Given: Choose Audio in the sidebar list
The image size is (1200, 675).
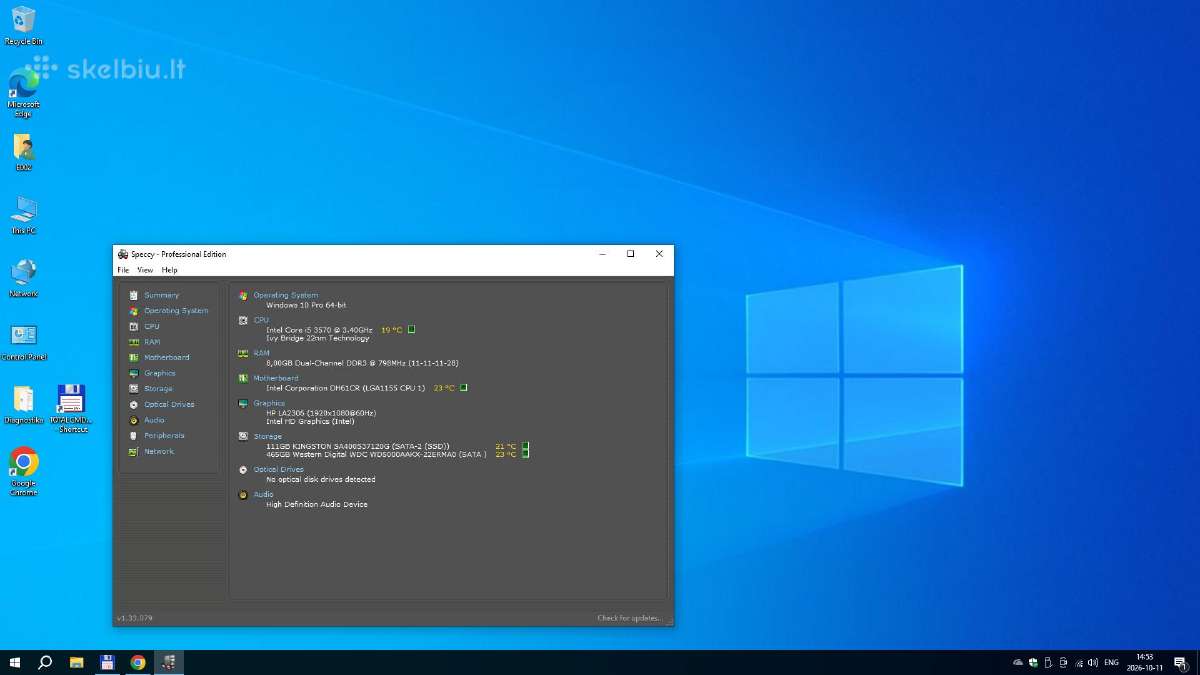Looking at the screenshot, I should 154,420.
